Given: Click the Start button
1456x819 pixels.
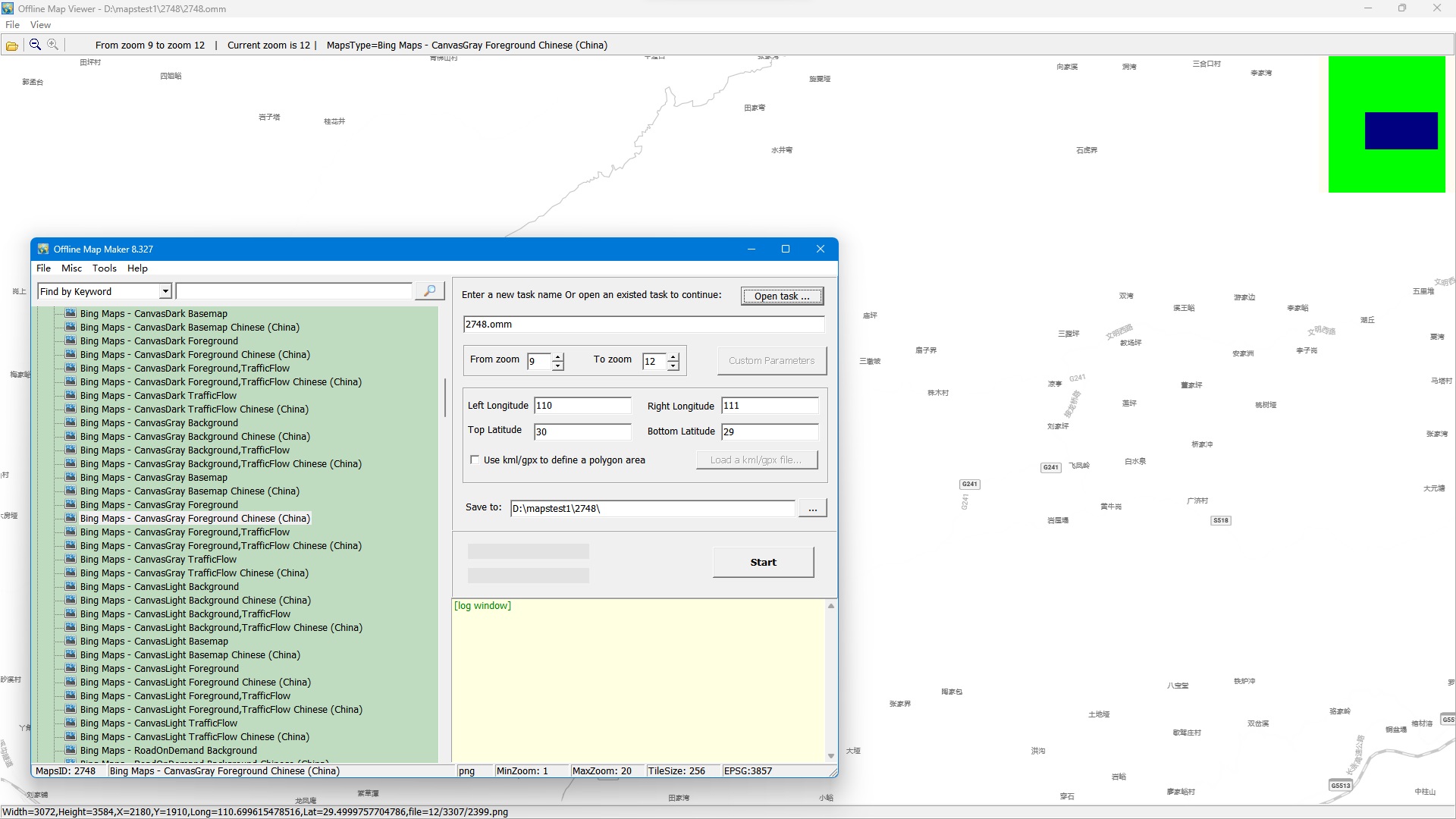Looking at the screenshot, I should tap(763, 562).
